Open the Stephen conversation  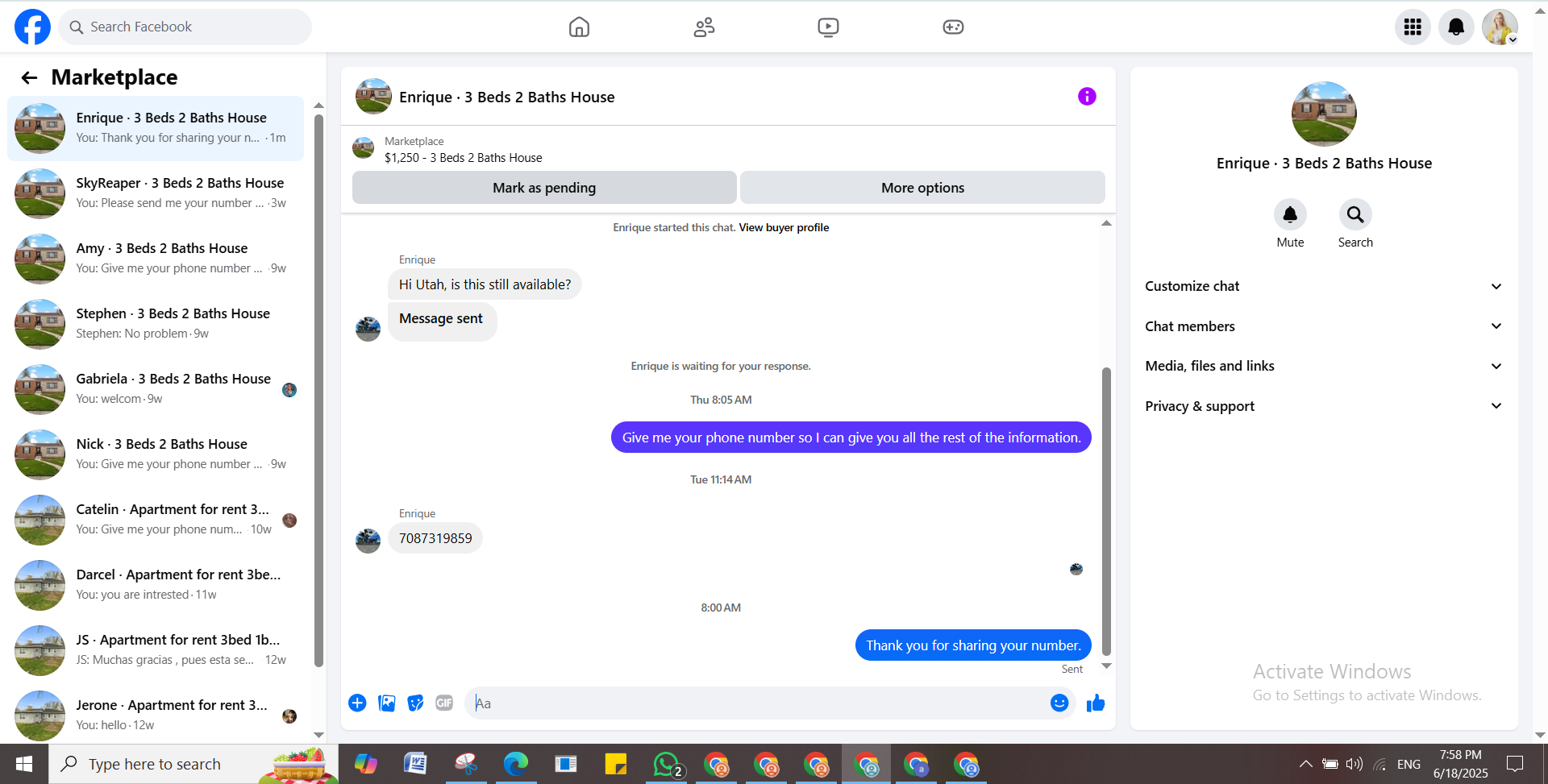[x=156, y=324]
